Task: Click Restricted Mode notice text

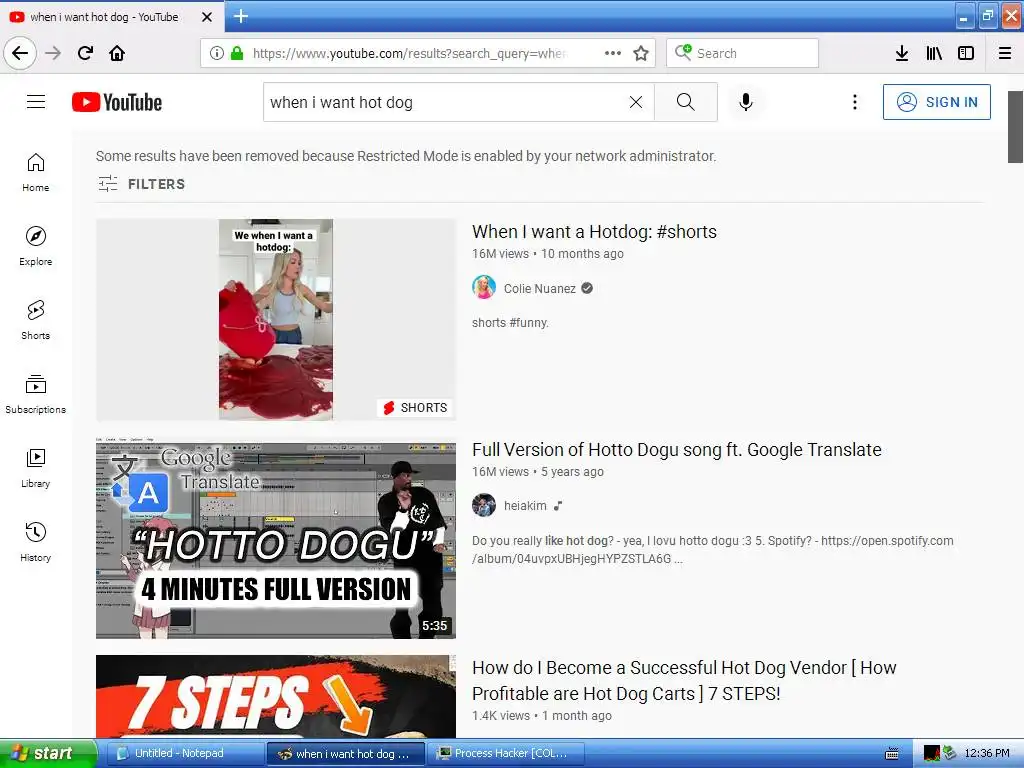Action: click(x=406, y=156)
